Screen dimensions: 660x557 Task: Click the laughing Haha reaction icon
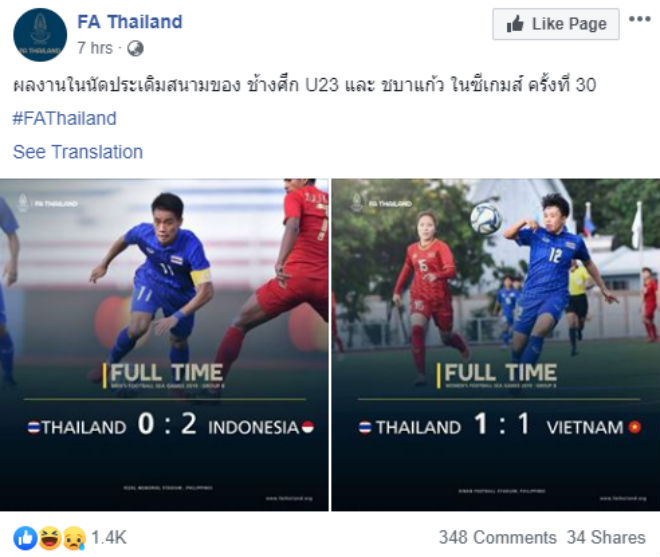point(50,538)
